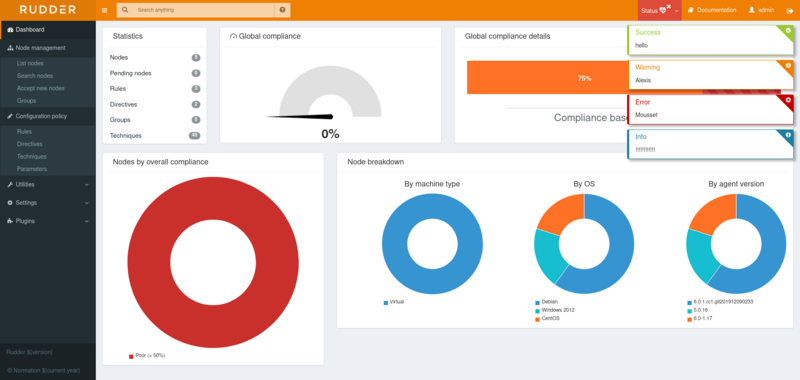Toggle the CentOS legend swatch

(537, 319)
